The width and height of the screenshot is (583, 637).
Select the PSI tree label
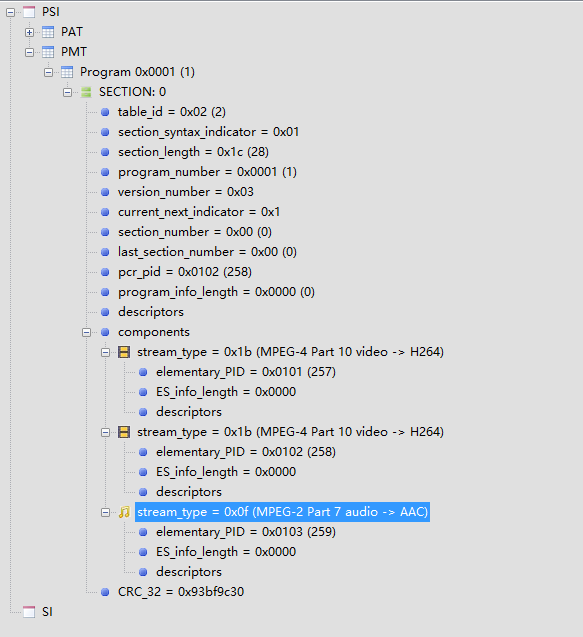pyautogui.click(x=51, y=12)
